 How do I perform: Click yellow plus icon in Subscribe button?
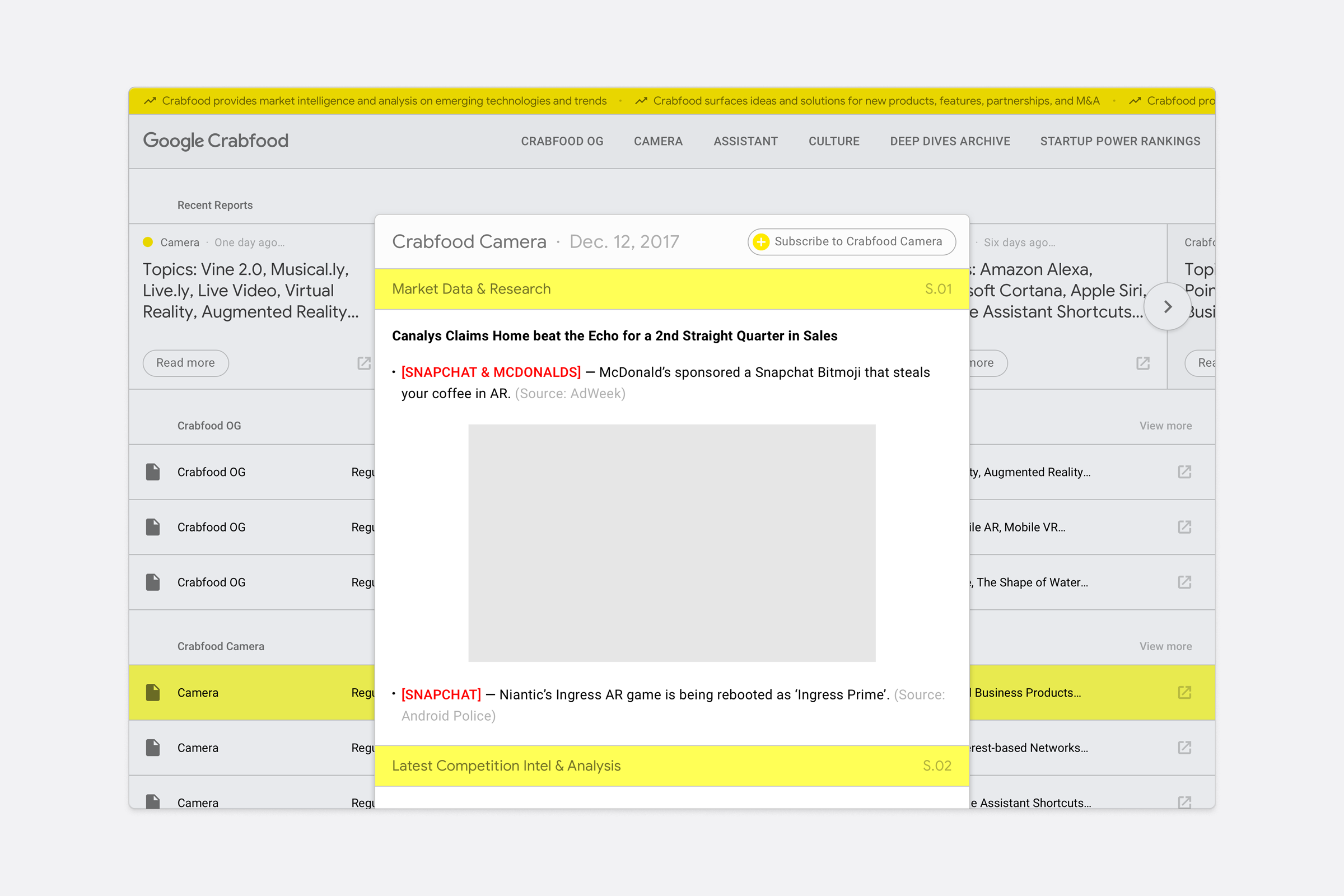pos(761,242)
